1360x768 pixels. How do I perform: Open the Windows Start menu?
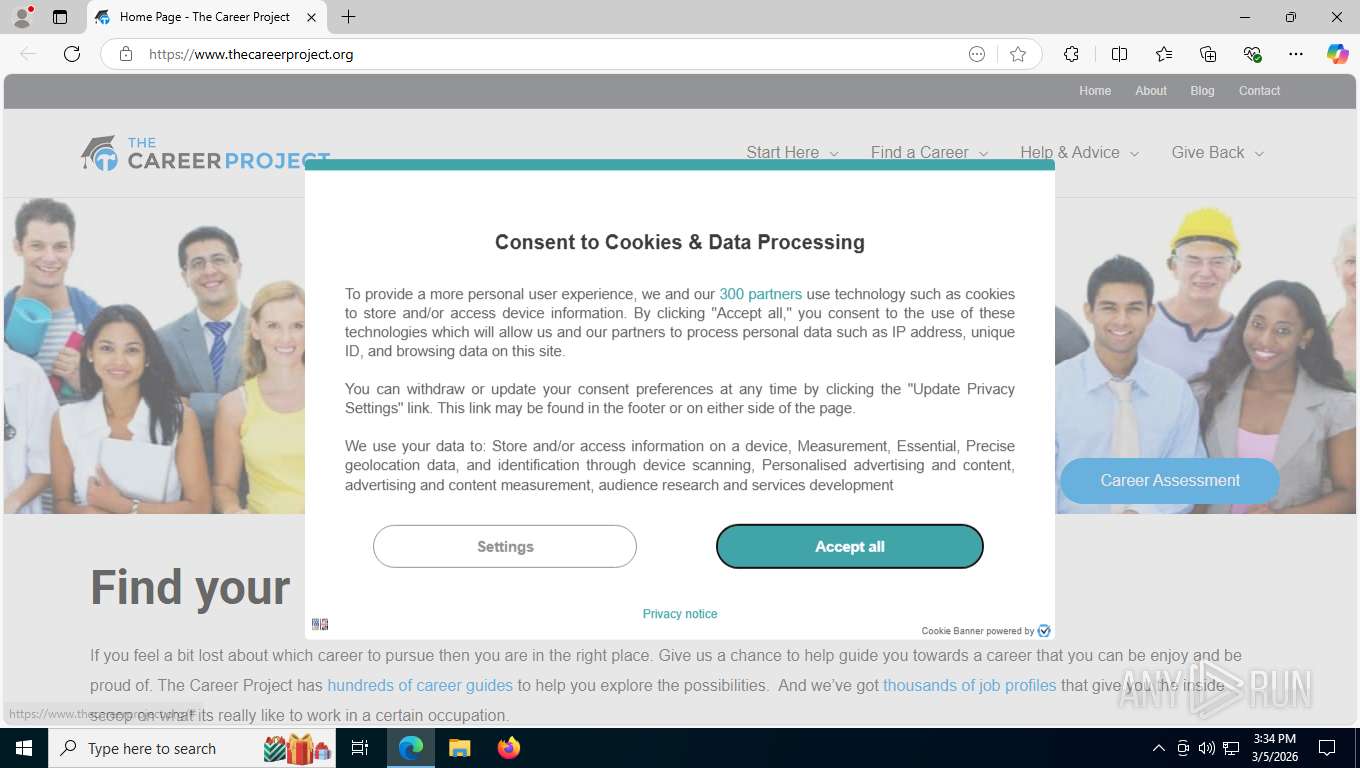(23, 748)
